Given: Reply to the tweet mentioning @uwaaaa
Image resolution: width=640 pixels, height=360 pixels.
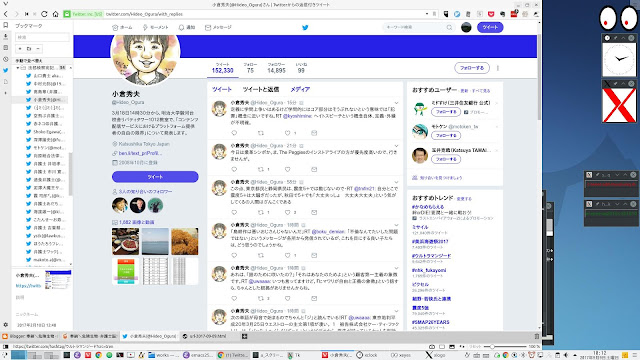Looking at the screenshot, I should tap(234, 298).
